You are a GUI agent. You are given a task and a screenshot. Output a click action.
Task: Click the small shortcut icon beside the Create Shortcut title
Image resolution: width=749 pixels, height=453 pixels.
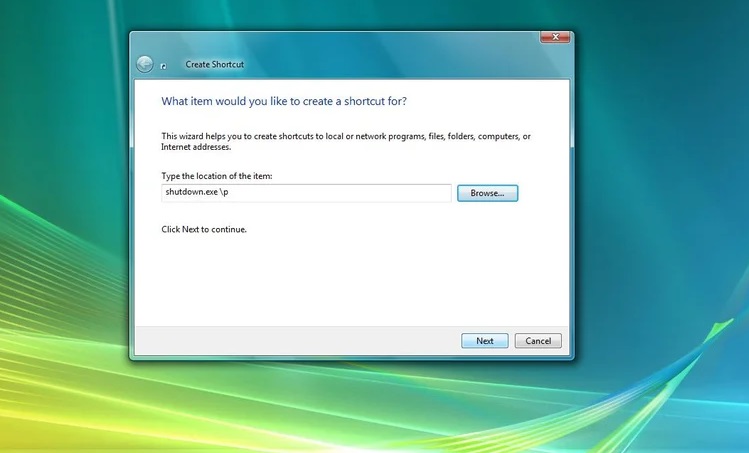[x=163, y=66]
